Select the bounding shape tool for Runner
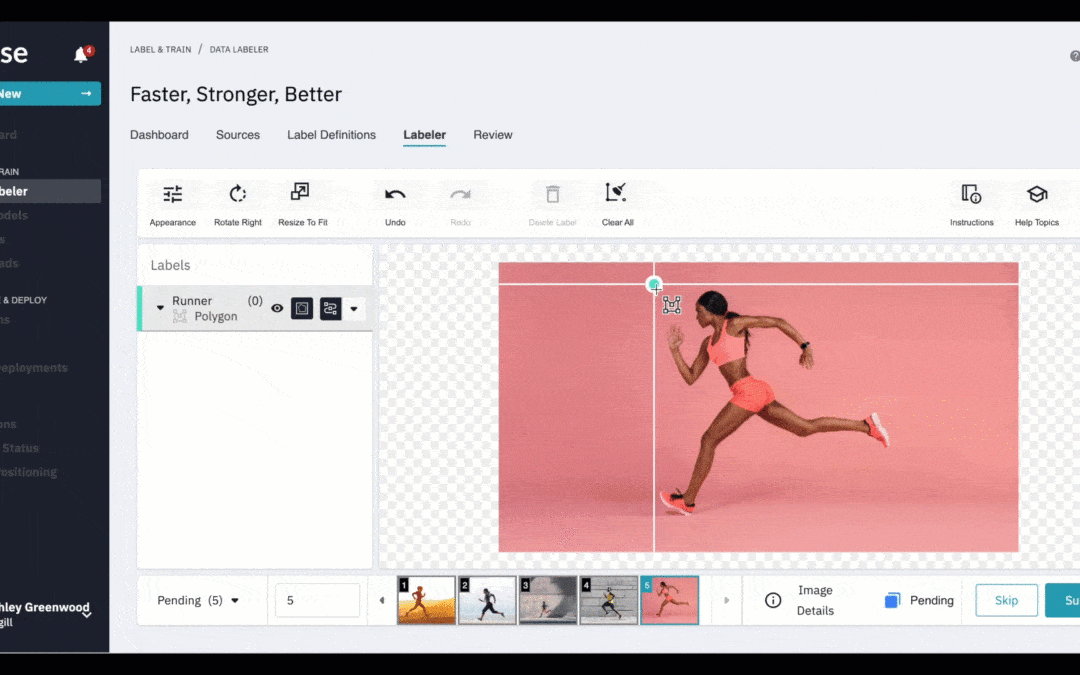1080x675 pixels. click(302, 309)
